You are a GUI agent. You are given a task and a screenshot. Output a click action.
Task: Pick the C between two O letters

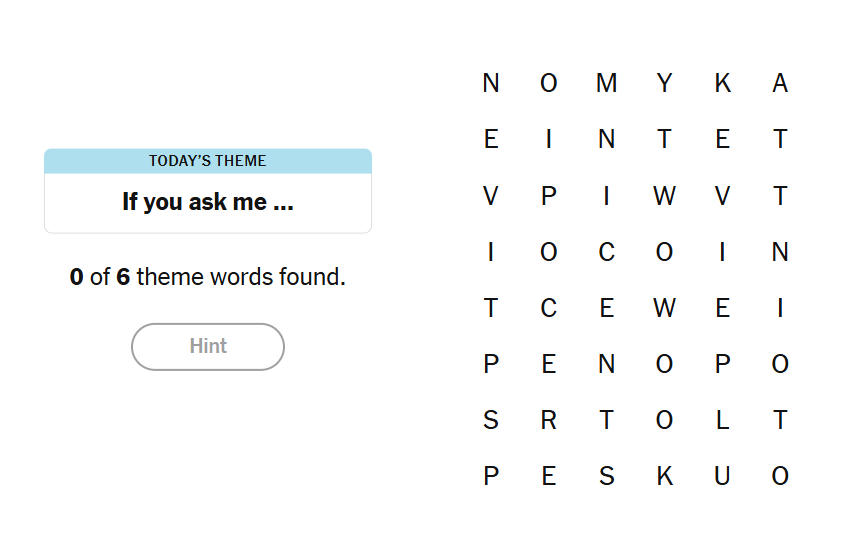click(x=606, y=252)
